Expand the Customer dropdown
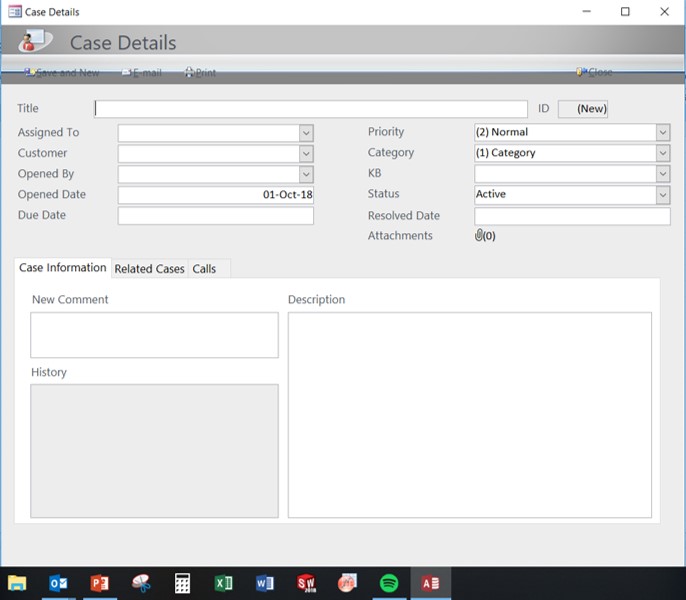 (x=306, y=154)
